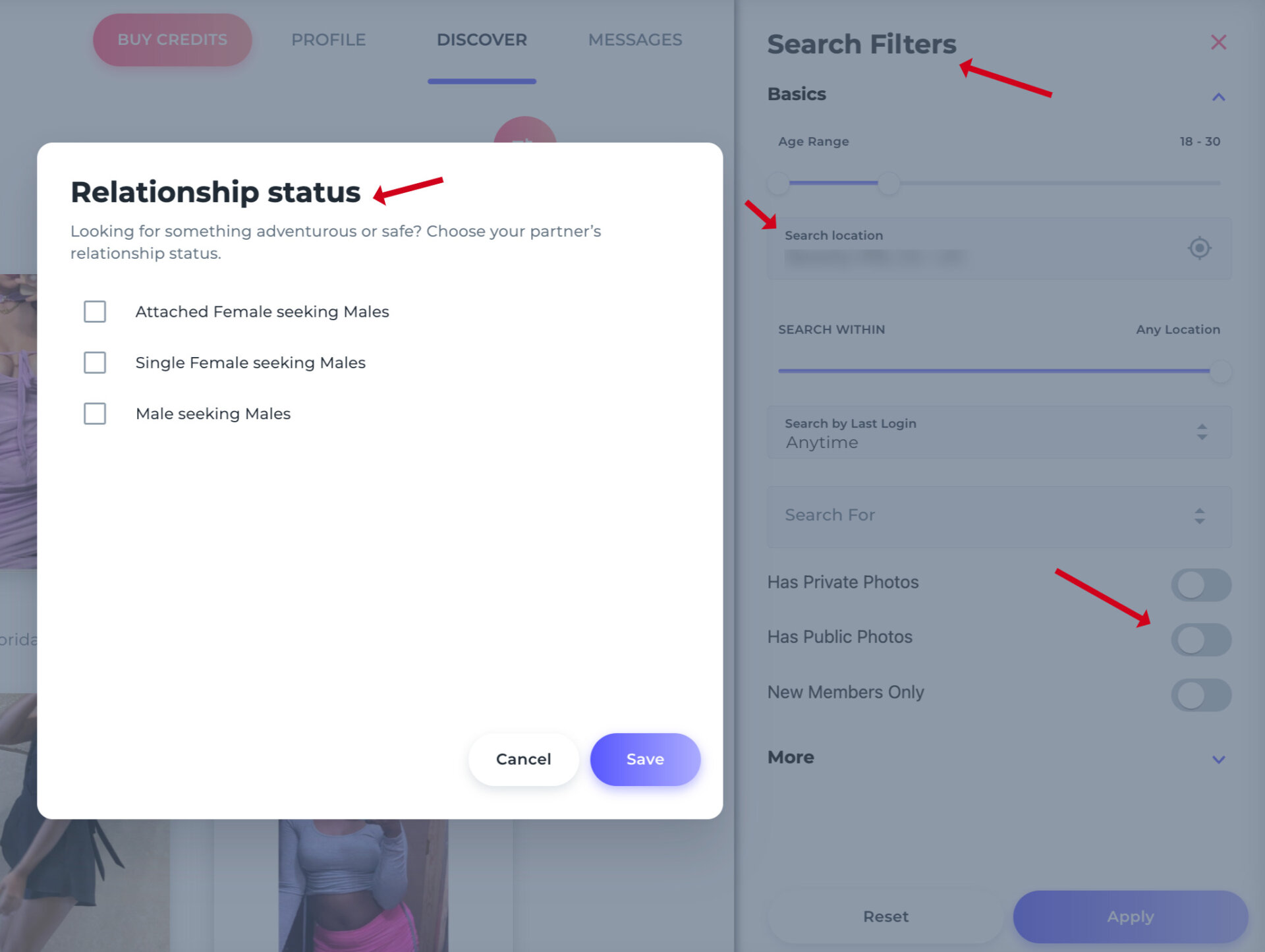Close the Search Filters panel
The image size is (1265, 952).
[x=1218, y=42]
